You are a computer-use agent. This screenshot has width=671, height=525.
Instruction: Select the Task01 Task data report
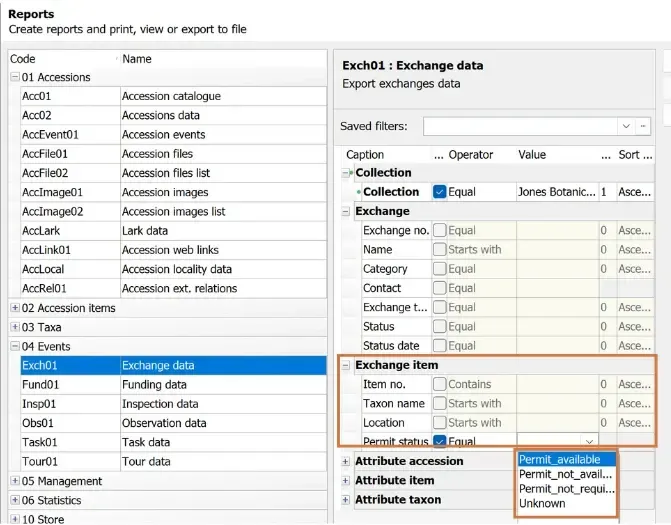tap(173, 442)
